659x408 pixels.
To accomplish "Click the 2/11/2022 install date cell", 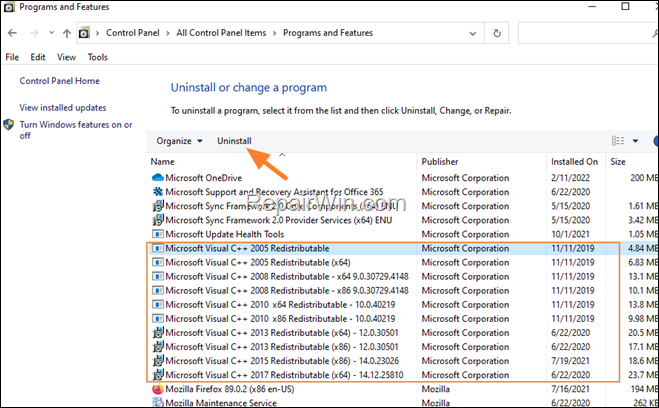I will (570, 178).
